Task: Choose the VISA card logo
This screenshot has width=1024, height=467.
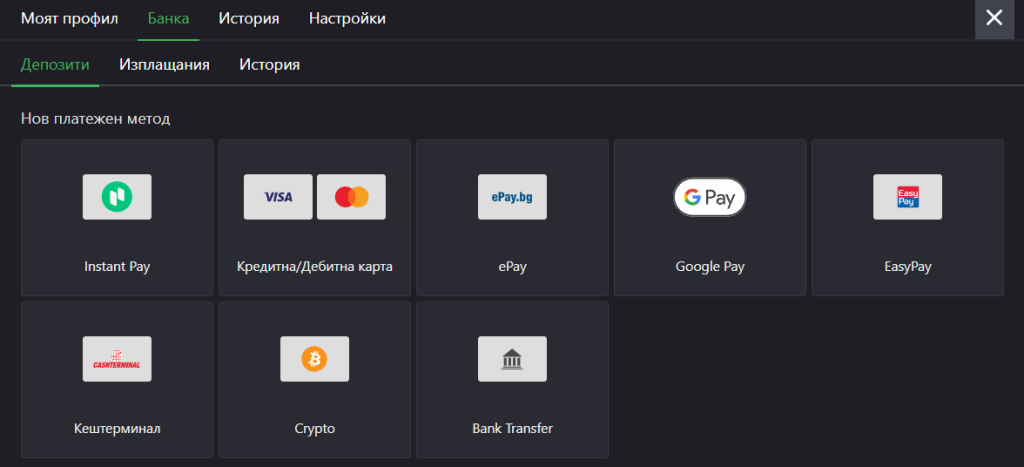Action: click(278, 197)
